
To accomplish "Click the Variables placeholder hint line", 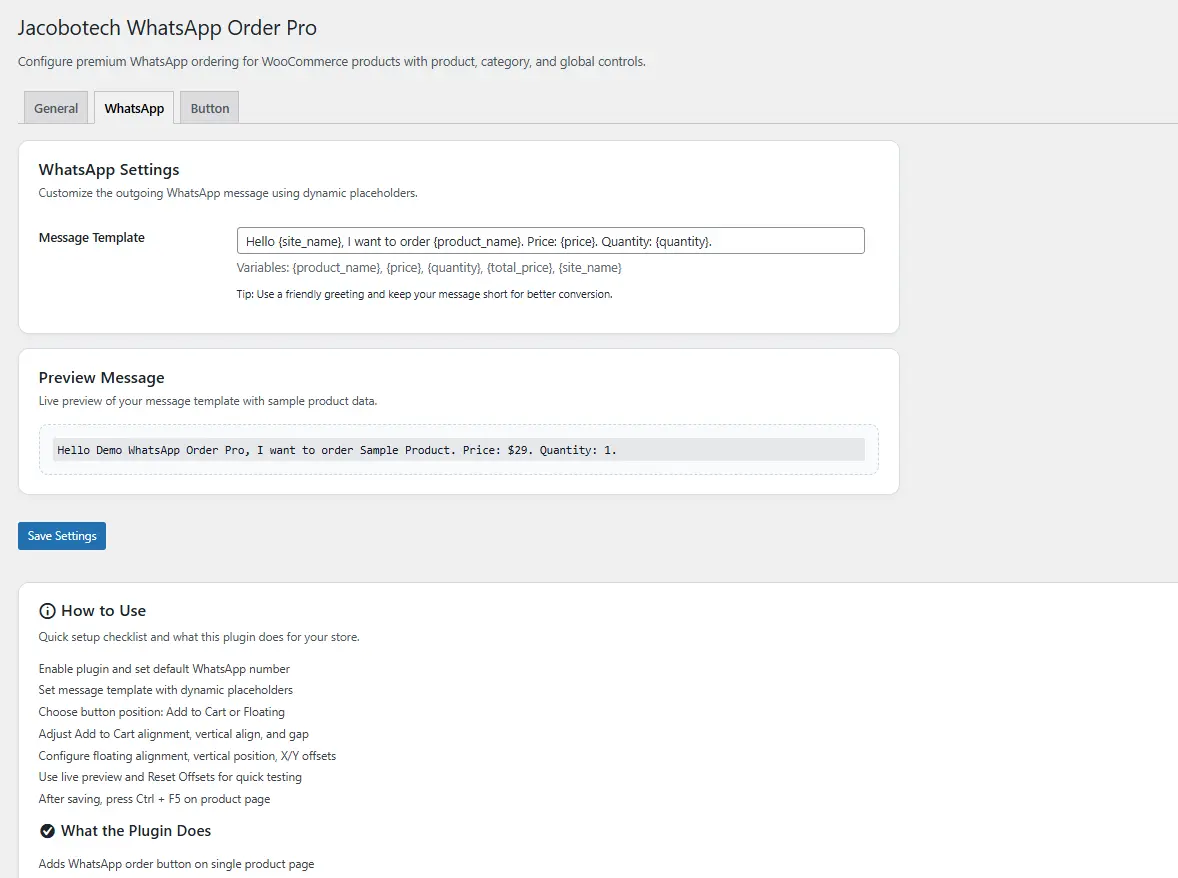I will (x=429, y=268).
